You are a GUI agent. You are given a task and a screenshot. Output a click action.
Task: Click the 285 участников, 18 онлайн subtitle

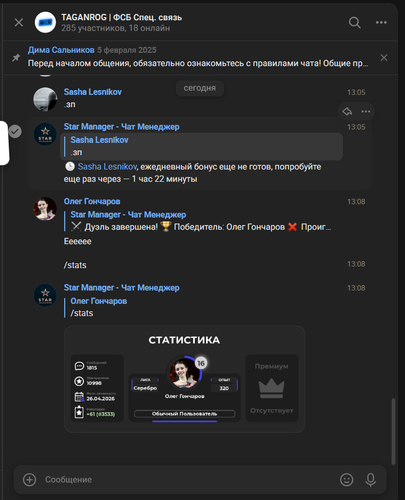116,28
